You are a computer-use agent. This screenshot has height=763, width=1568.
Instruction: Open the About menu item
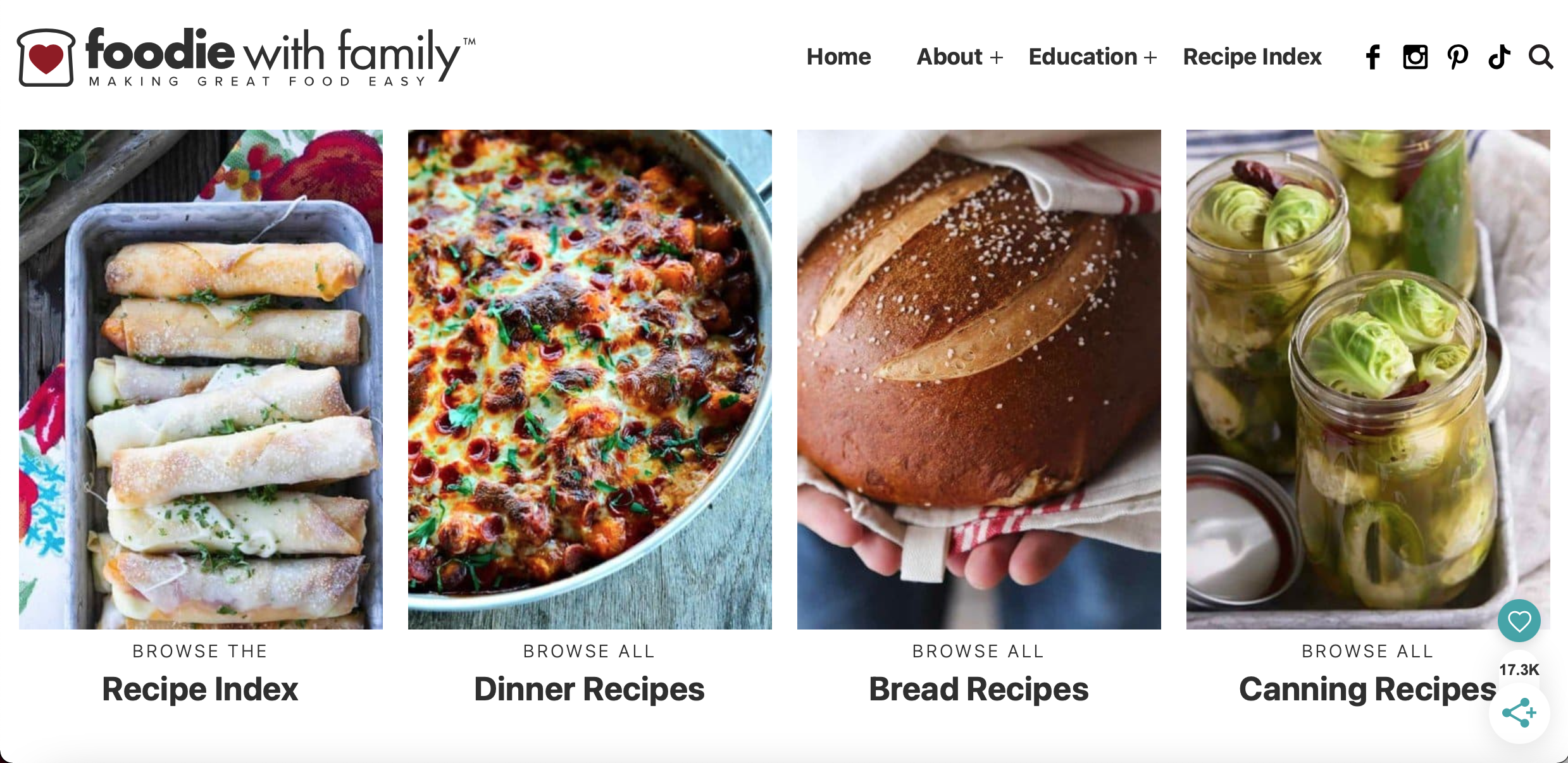[949, 57]
